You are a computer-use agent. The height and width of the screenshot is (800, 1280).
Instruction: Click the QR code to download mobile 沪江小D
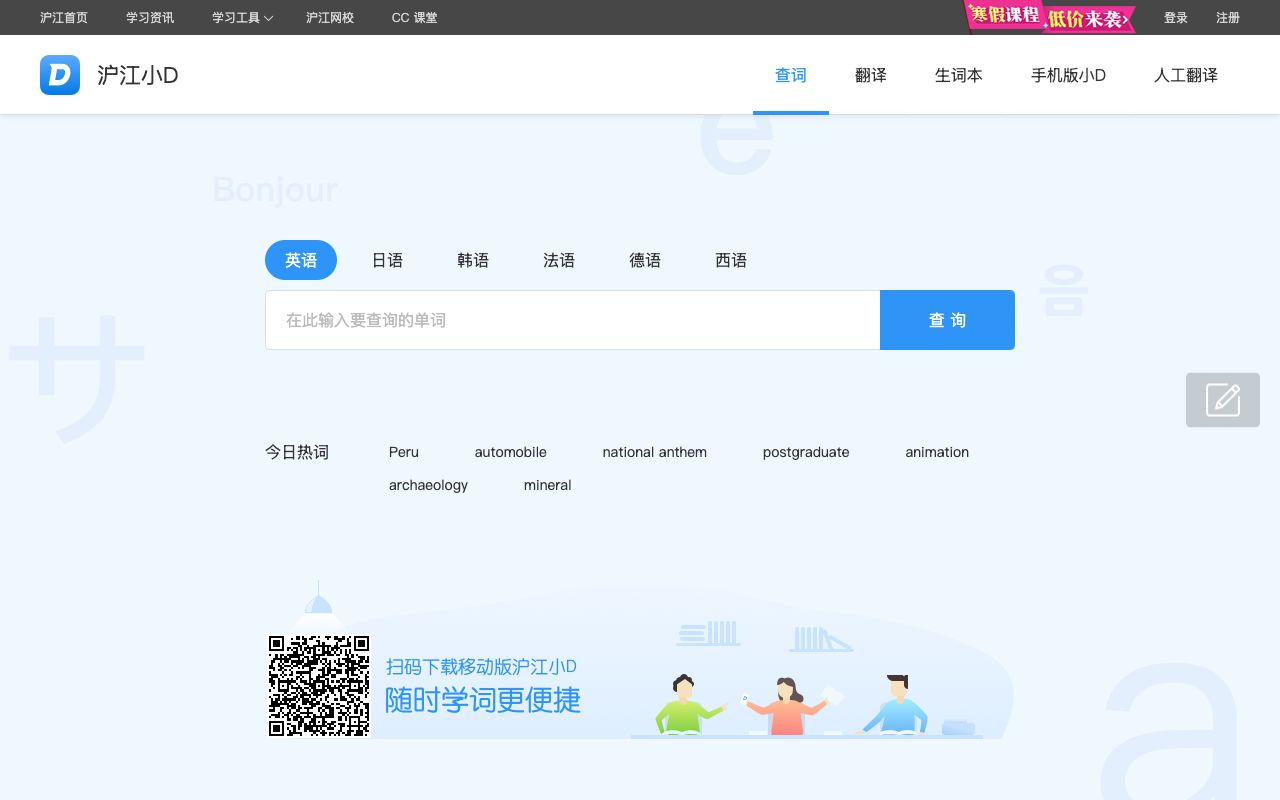[x=318, y=685]
